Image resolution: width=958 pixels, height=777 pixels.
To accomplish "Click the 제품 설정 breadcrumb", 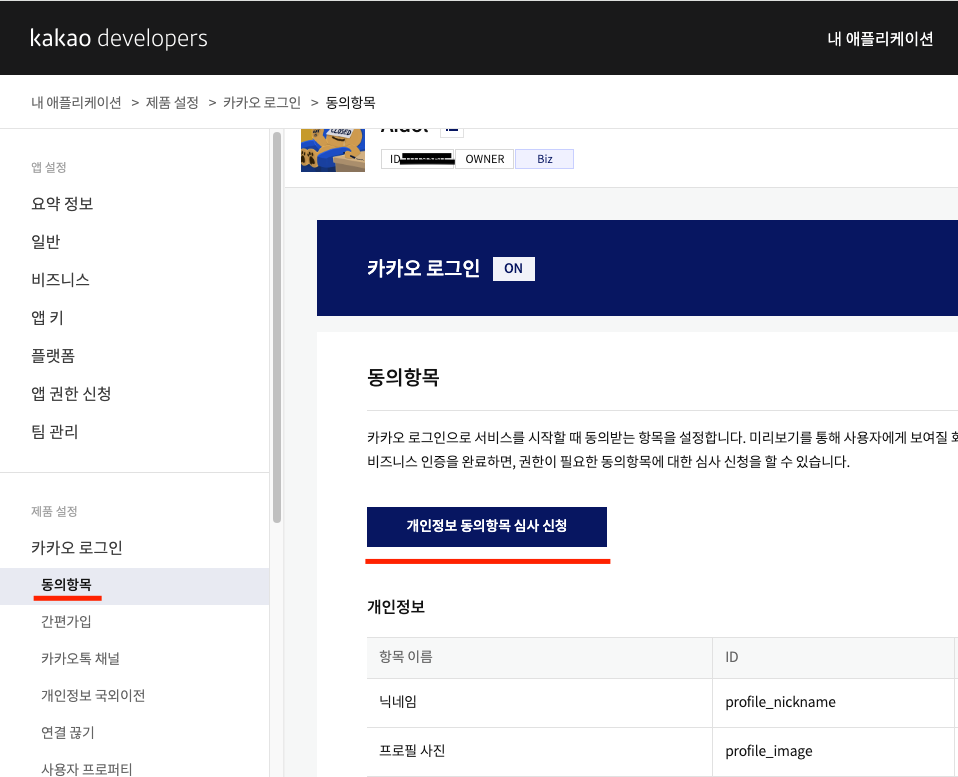I will click(x=172, y=103).
